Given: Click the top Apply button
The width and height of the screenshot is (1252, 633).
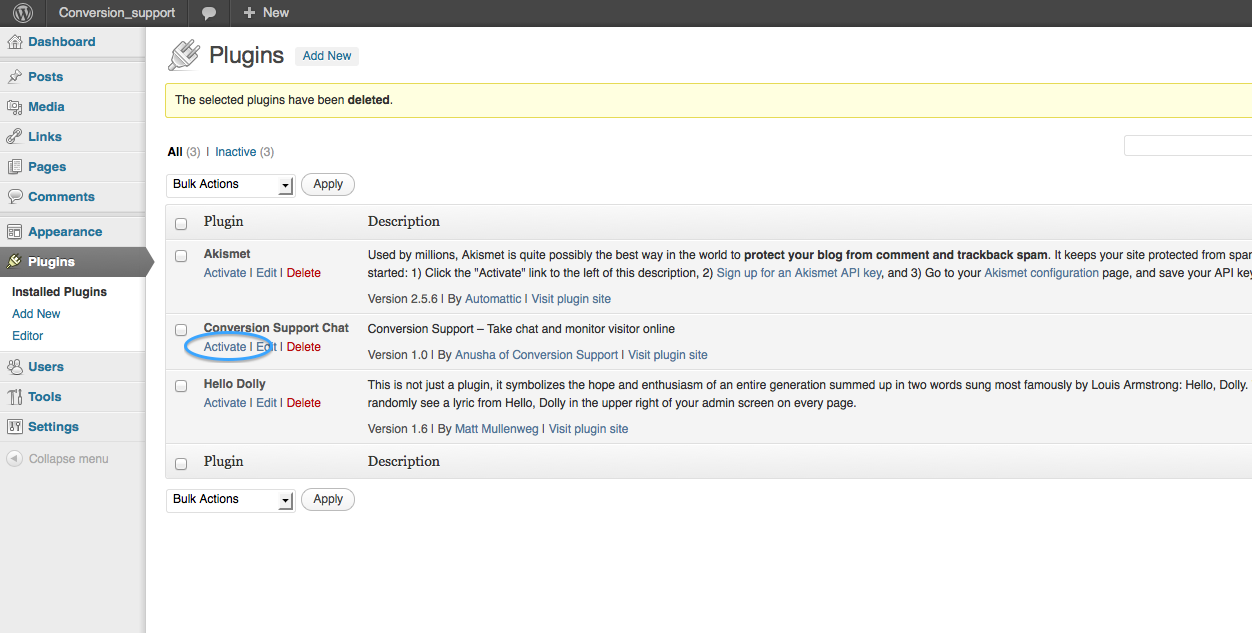Looking at the screenshot, I should click(x=328, y=184).
